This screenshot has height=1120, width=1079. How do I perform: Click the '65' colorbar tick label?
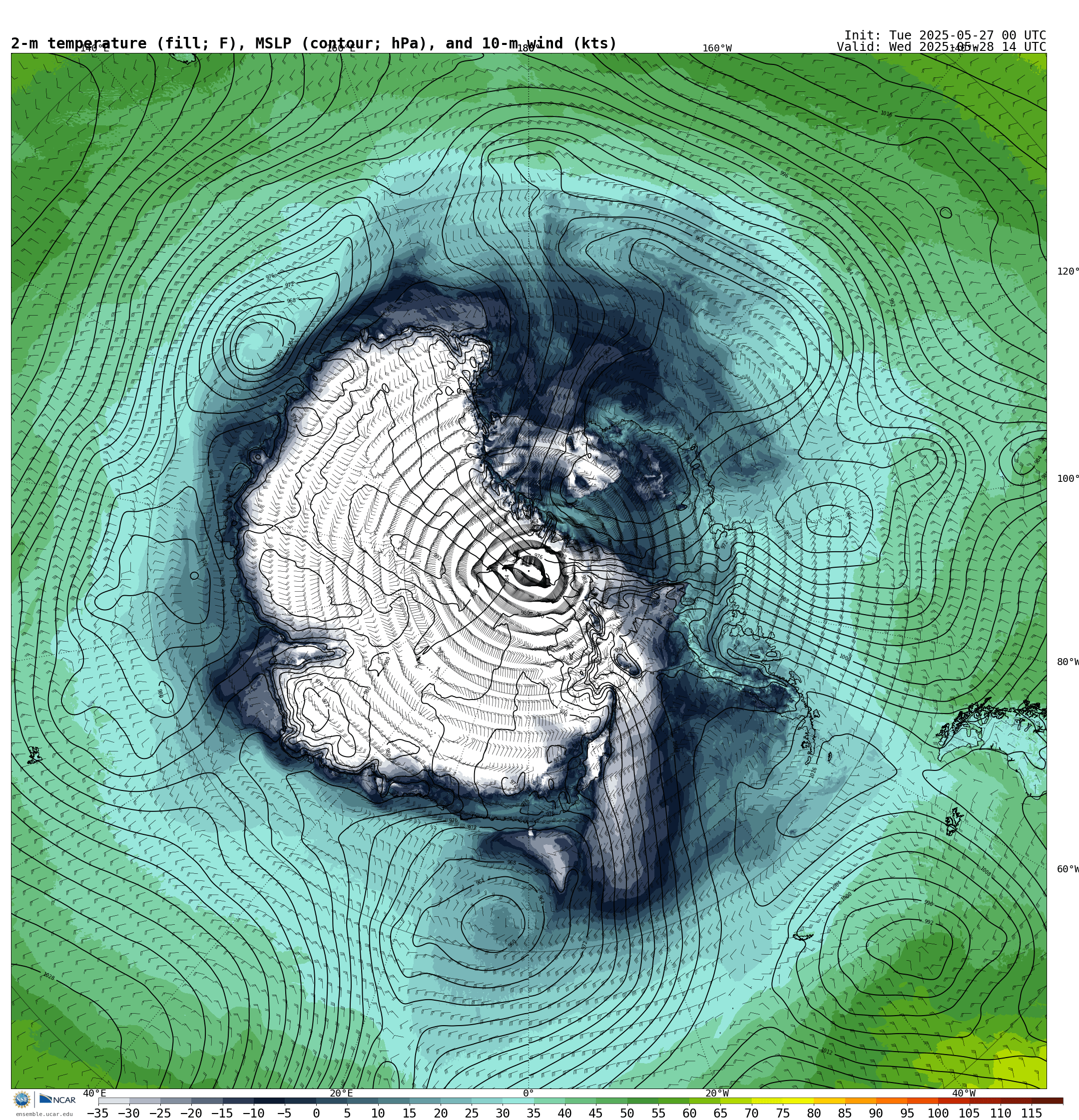720,1113
